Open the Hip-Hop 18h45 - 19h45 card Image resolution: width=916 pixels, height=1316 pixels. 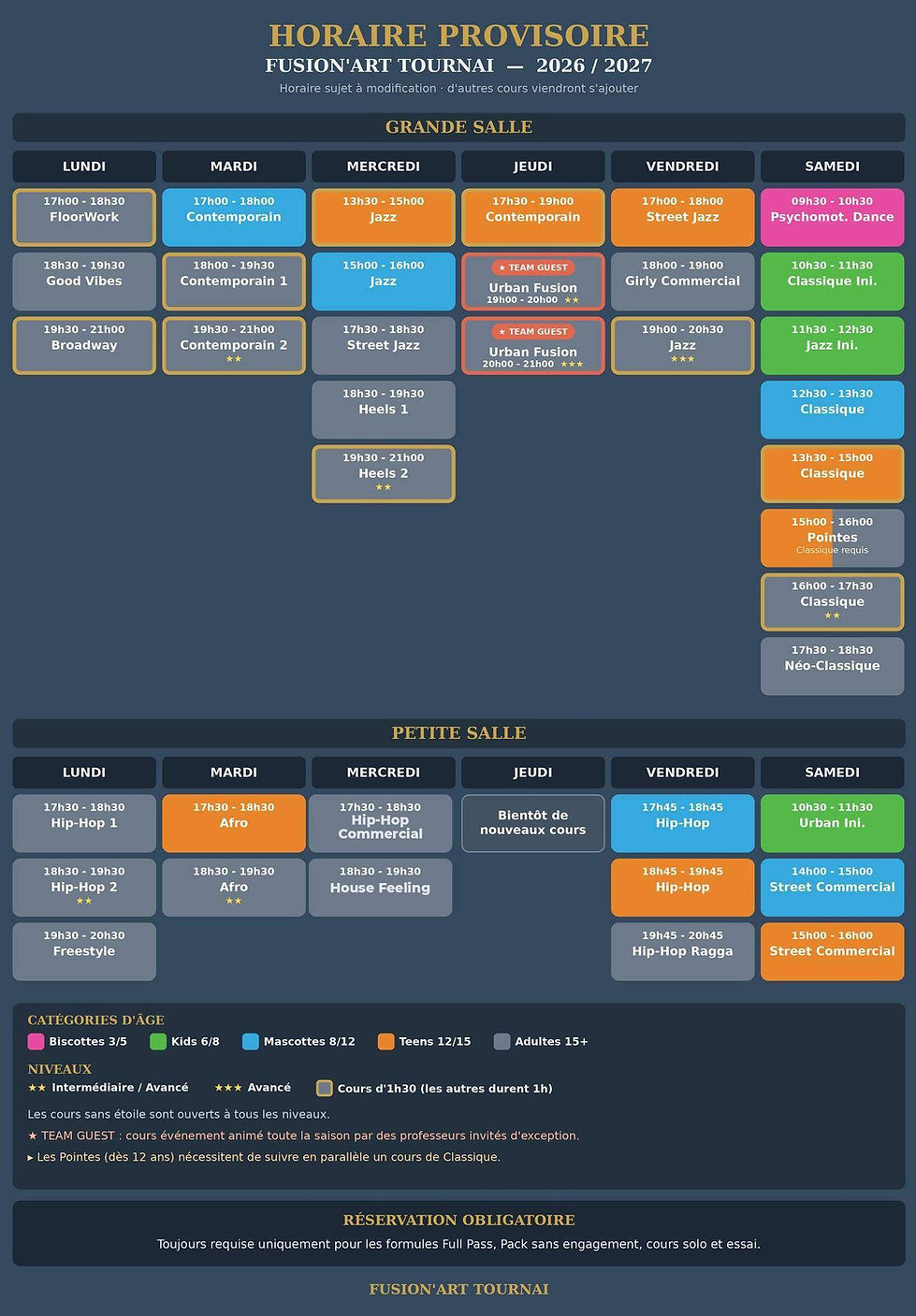click(683, 888)
